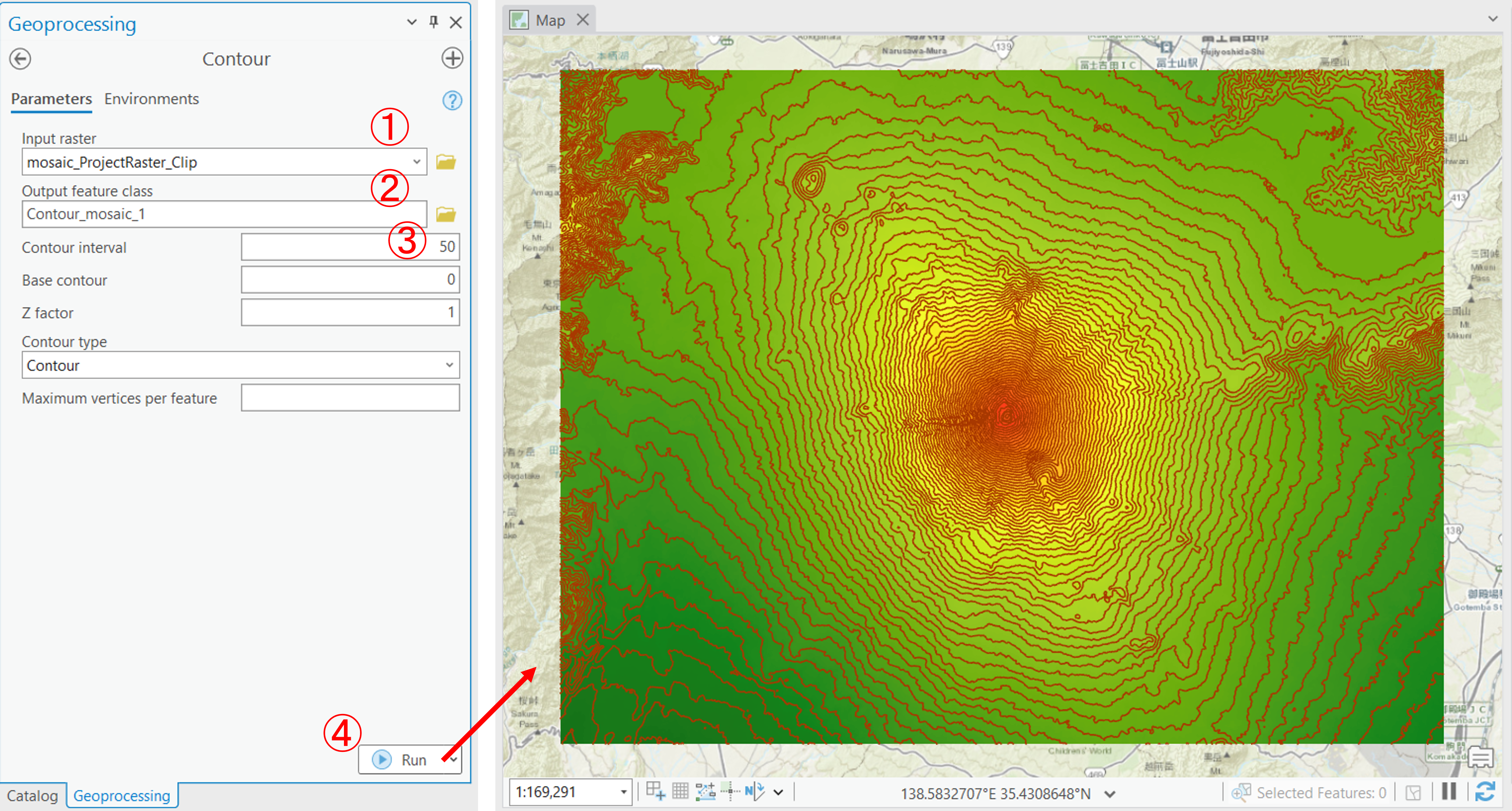
Task: Switch to the Catalog pane tab
Action: click(x=32, y=796)
